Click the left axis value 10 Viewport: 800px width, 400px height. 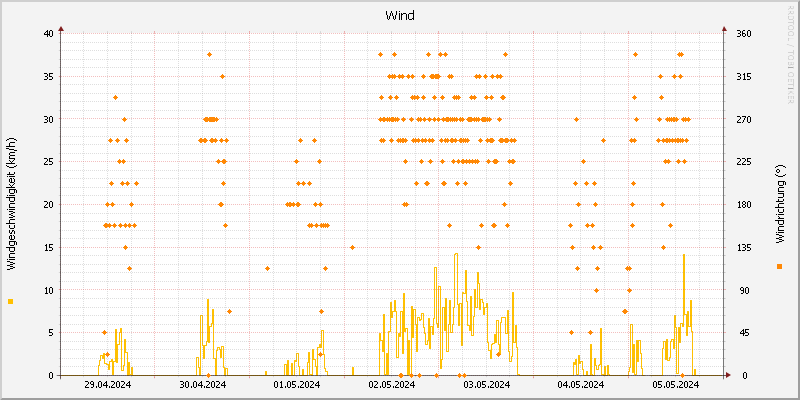pos(48,290)
